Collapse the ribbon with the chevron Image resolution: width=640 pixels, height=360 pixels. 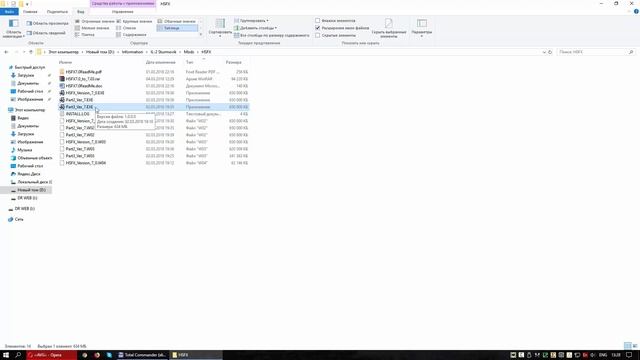(629, 12)
